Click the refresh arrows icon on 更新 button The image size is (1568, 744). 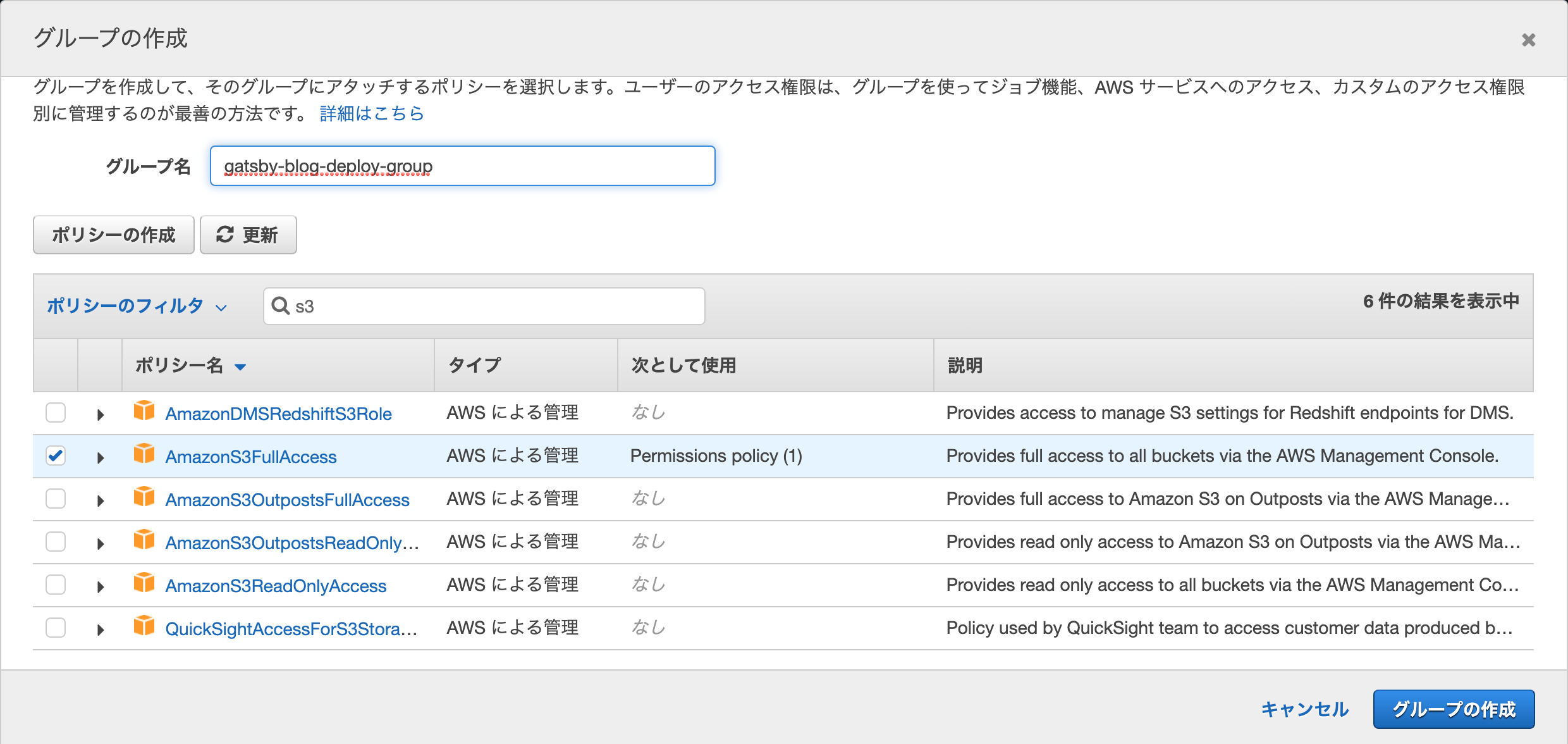(225, 235)
